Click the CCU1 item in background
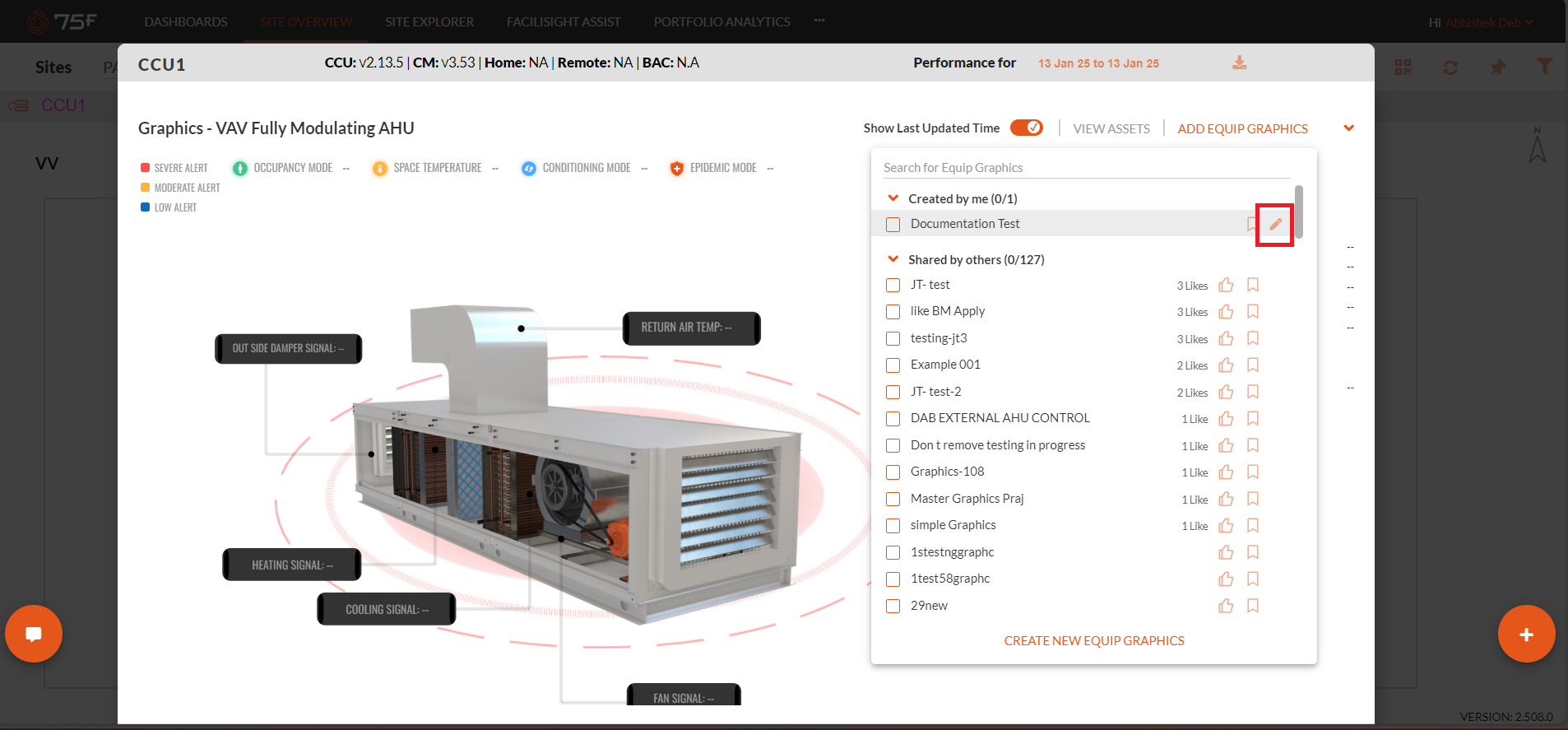The height and width of the screenshot is (730, 1568). [x=63, y=105]
